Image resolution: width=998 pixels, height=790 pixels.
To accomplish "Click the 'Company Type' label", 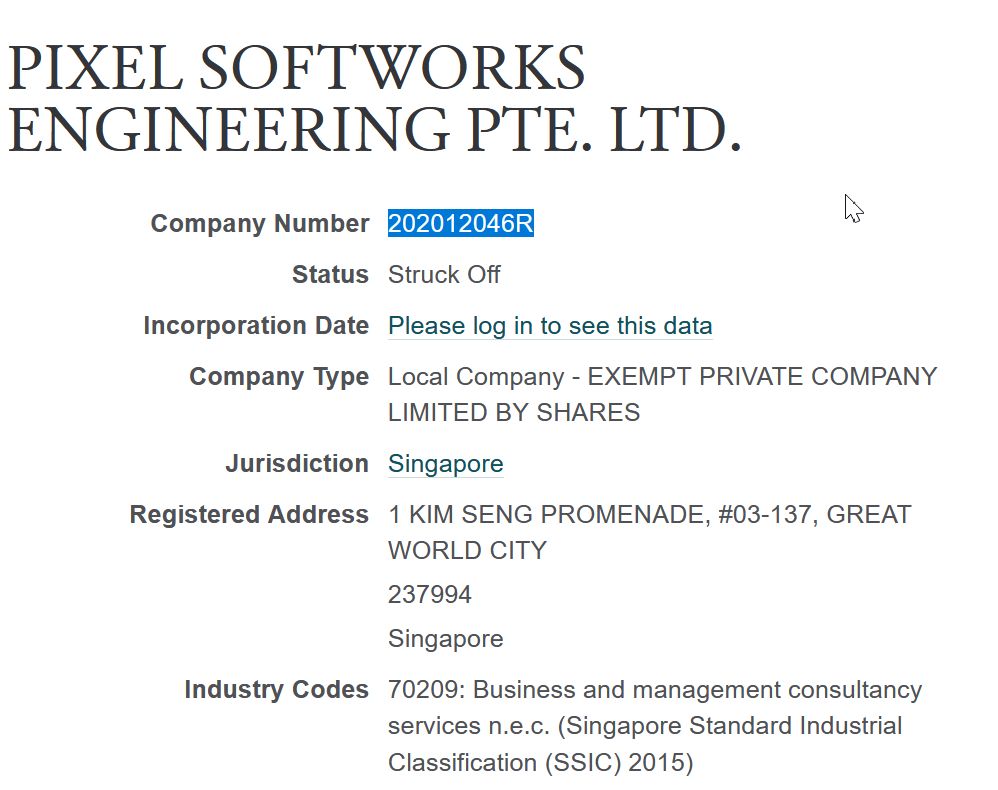I will click(279, 377).
